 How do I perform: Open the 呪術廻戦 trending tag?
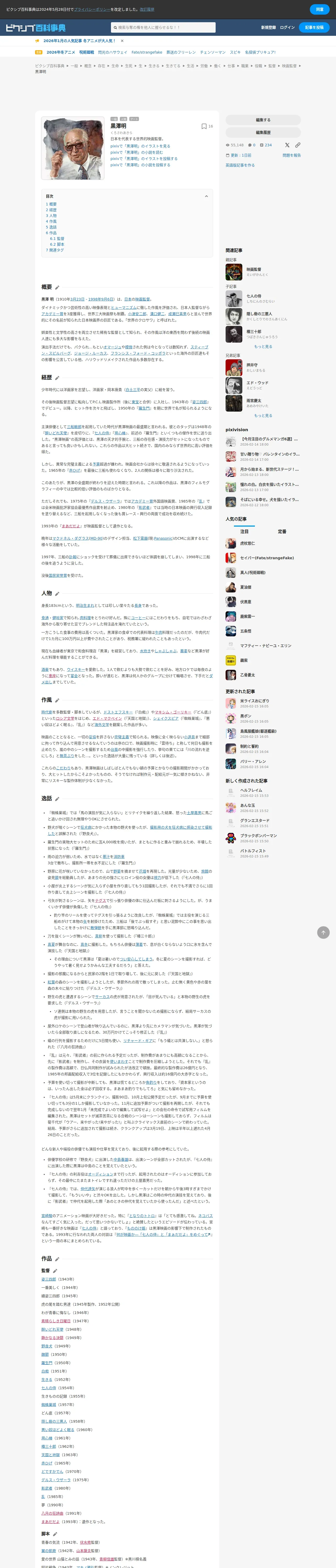tap(87, 52)
